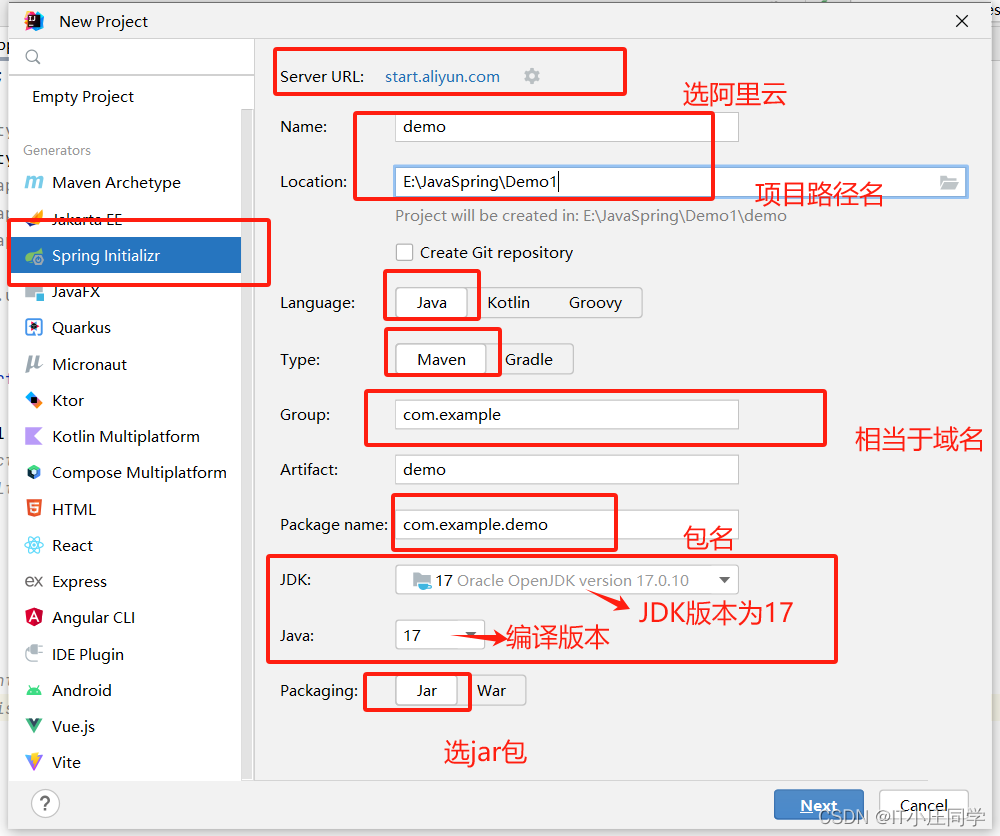Select Ktor in generators list
This screenshot has width=1000, height=836.
(x=126, y=400)
